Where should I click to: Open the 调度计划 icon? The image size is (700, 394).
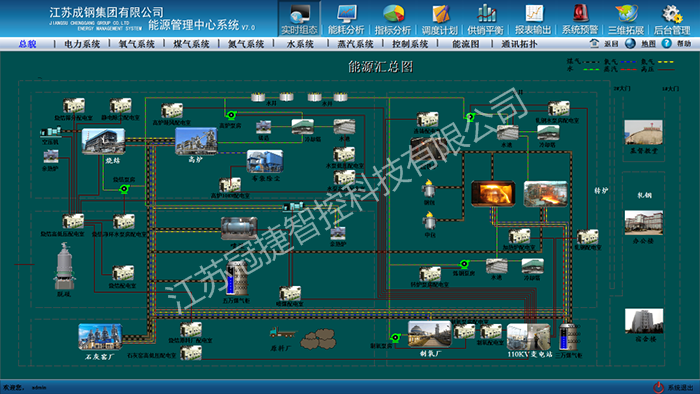click(440, 13)
